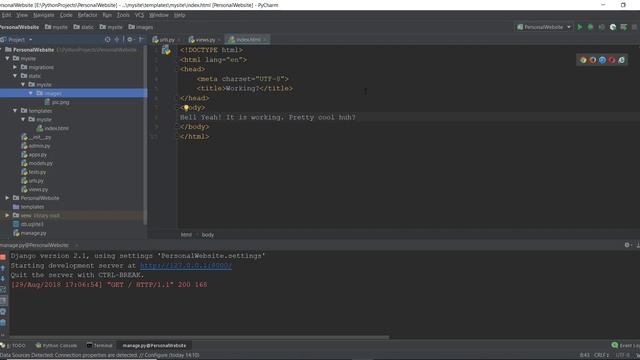
Task: Click the intention lightbulb near body tag
Action: click(x=186, y=108)
